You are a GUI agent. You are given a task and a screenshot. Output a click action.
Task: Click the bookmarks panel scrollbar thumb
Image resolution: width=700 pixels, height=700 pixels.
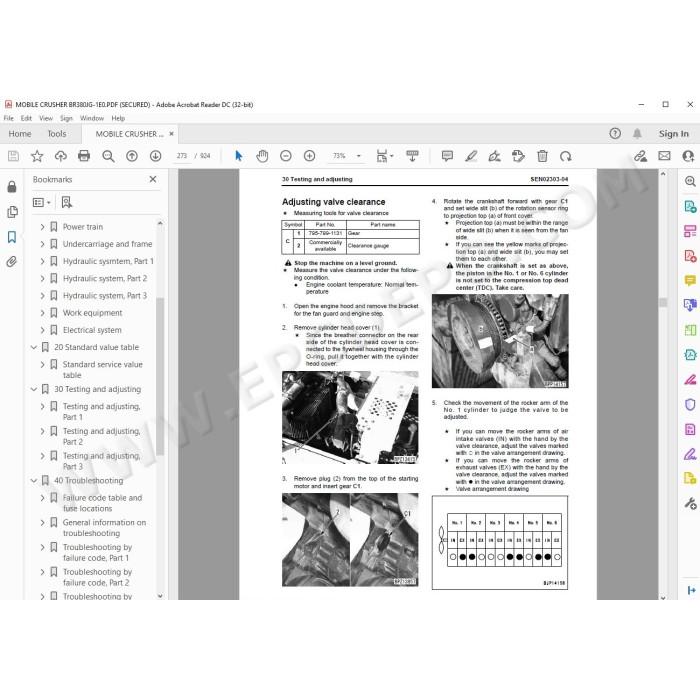point(160,375)
